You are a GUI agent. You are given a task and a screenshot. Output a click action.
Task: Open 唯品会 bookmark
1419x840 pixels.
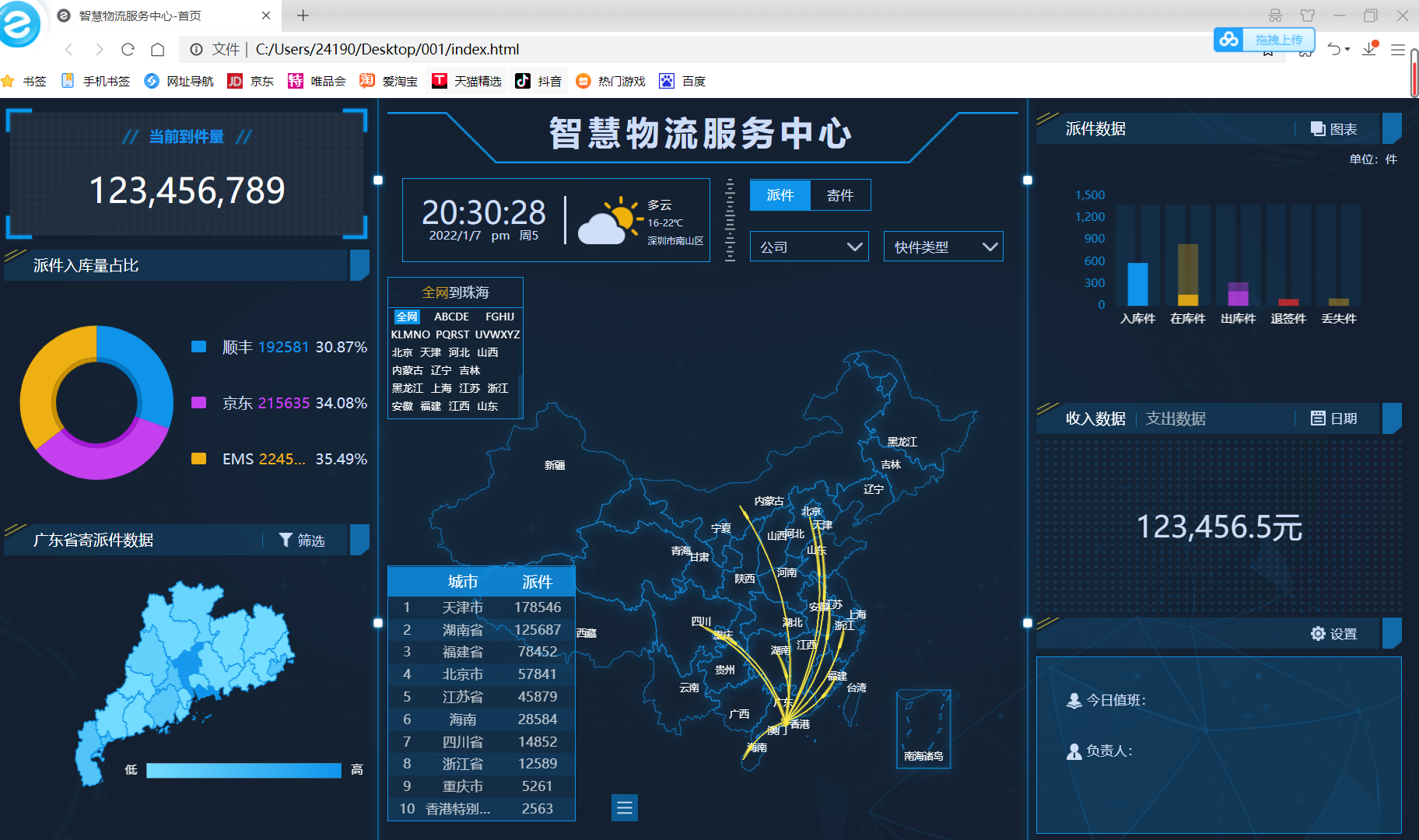[317, 81]
